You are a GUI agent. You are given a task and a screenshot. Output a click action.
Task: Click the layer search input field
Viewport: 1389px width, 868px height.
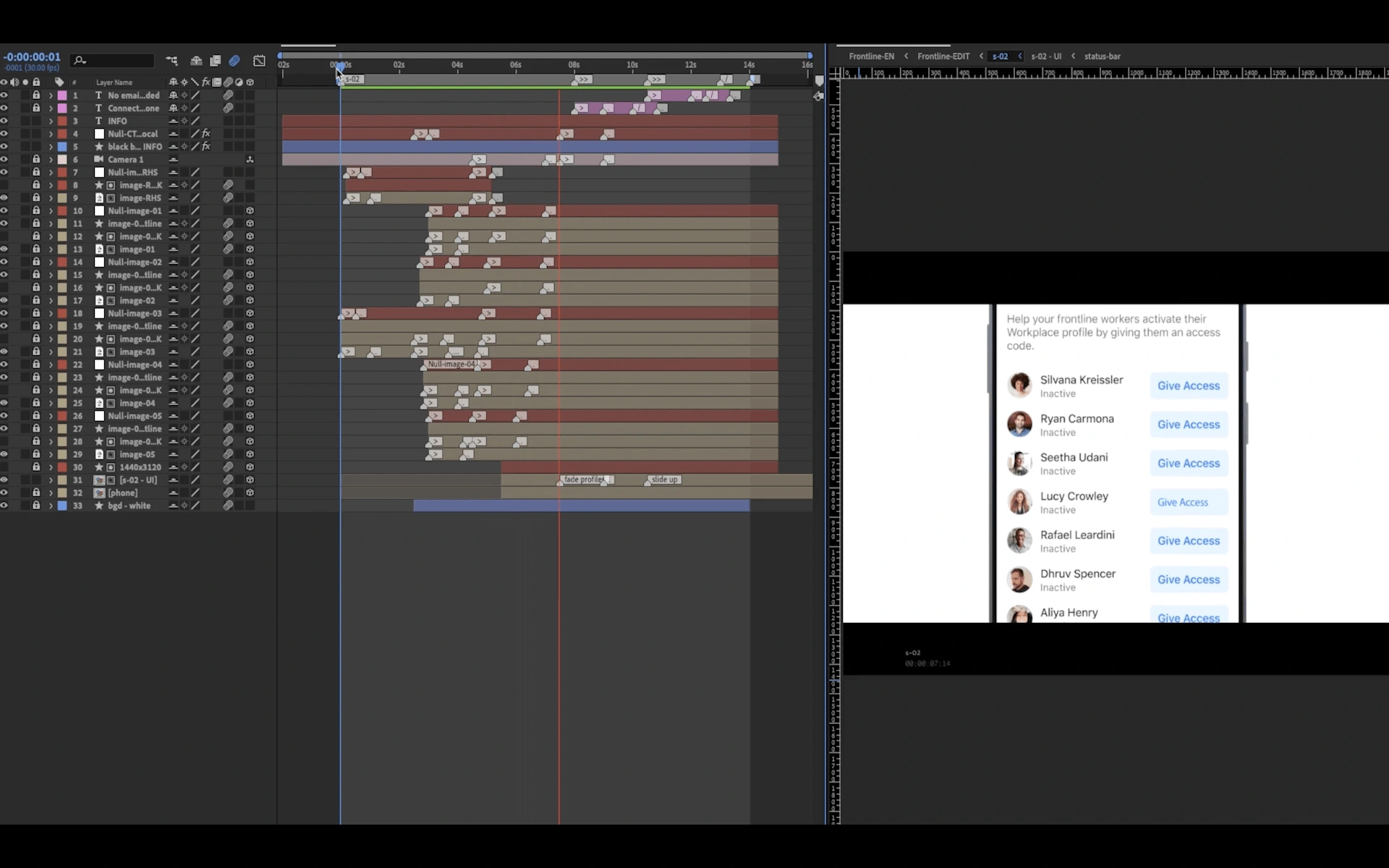pyautogui.click(x=113, y=61)
